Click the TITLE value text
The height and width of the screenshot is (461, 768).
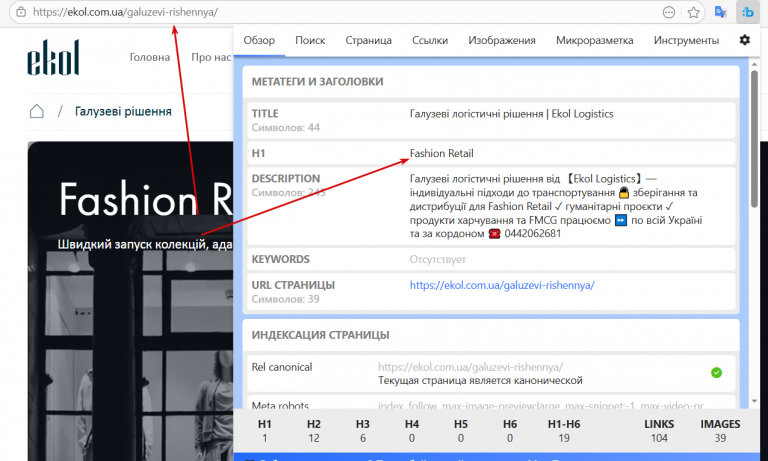(x=511, y=114)
